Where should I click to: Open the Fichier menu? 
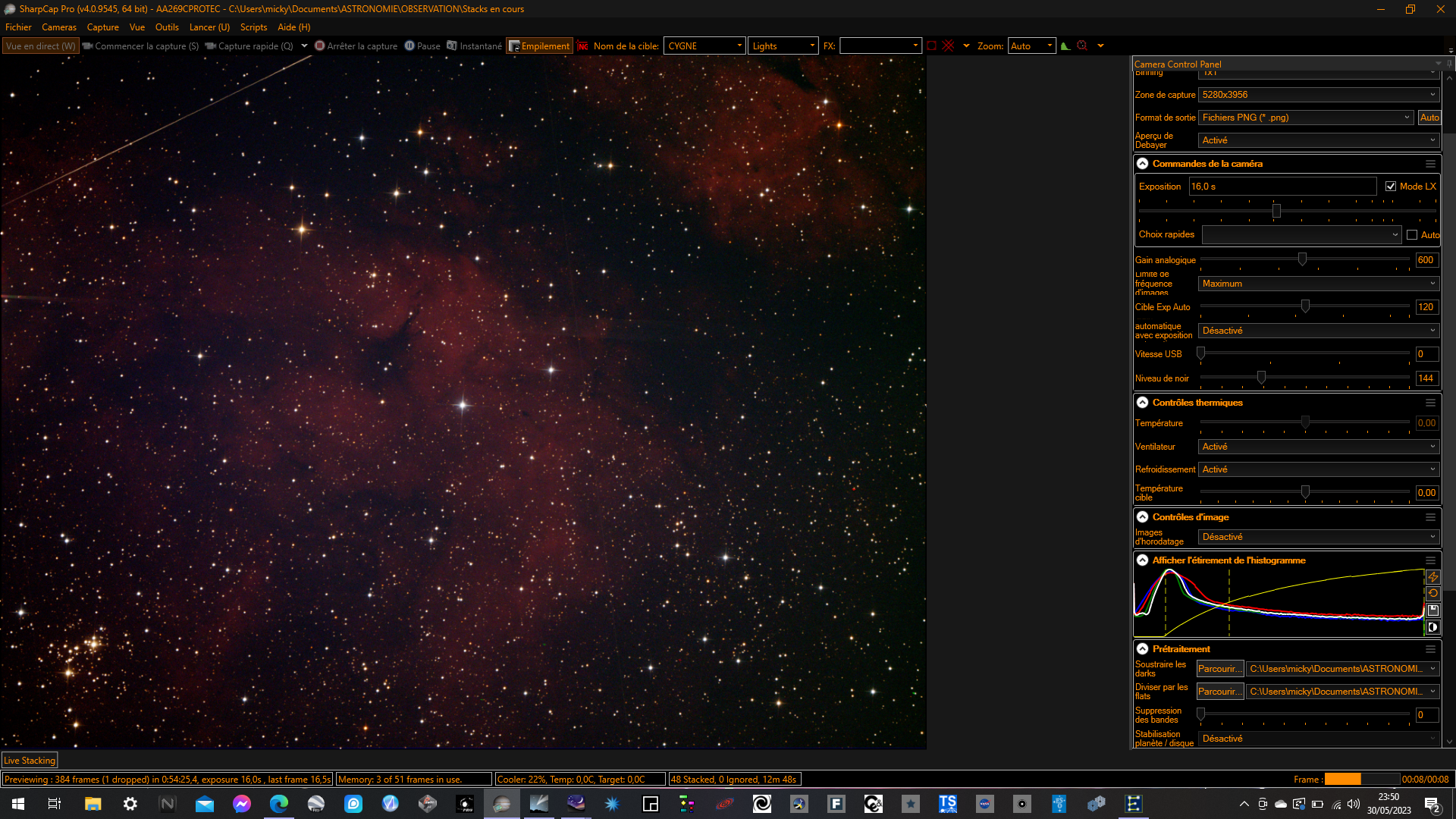tap(18, 27)
